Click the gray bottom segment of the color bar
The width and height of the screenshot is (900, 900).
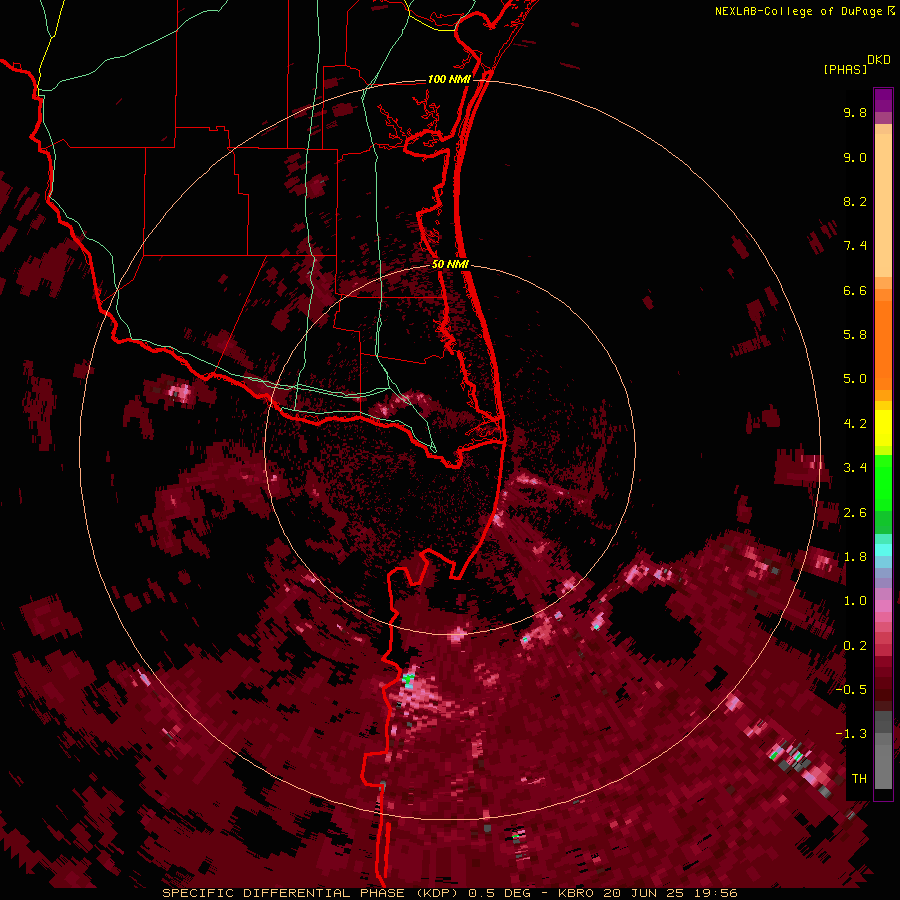tap(883, 752)
